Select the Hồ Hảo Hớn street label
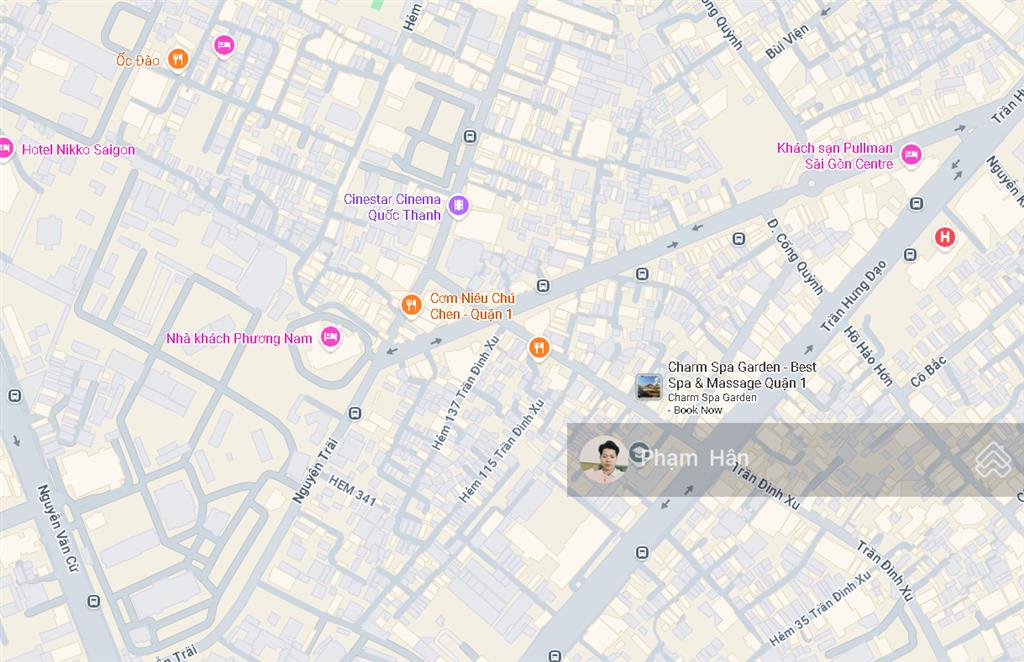The height and width of the screenshot is (662, 1024). tap(868, 356)
